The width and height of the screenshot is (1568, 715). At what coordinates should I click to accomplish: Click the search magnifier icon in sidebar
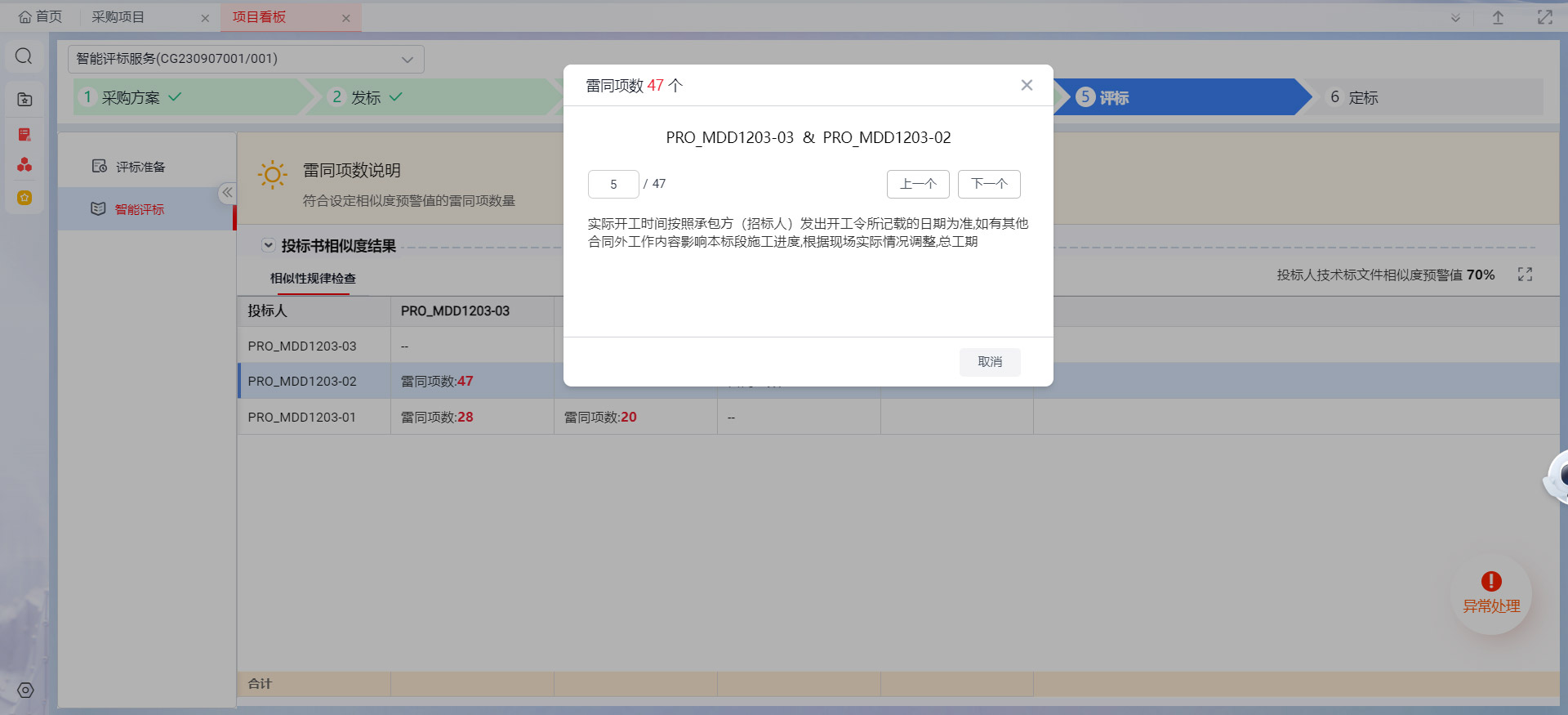(x=24, y=56)
